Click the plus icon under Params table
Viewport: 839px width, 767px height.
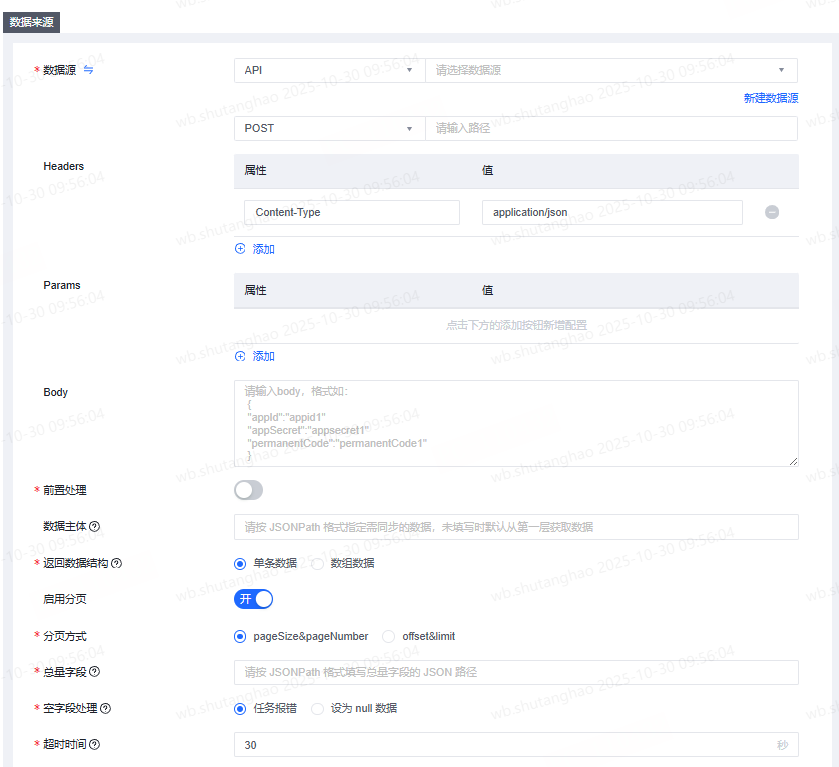(240, 356)
